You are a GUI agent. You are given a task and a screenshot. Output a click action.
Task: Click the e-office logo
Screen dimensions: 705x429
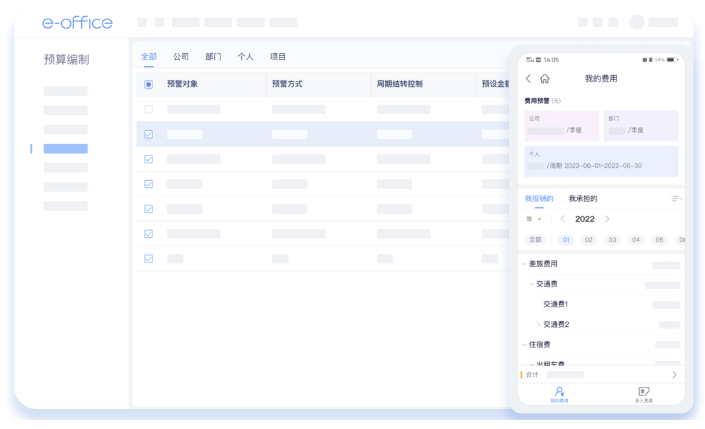(77, 22)
